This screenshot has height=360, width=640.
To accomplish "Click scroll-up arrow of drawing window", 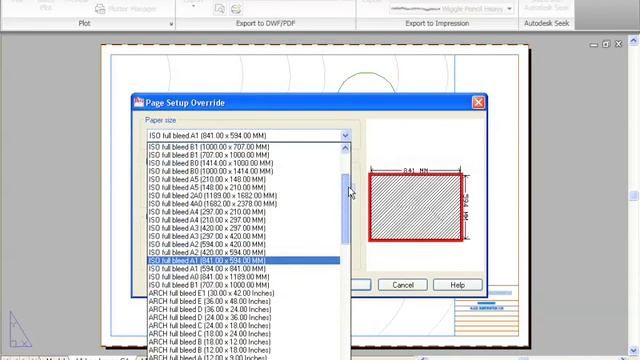I will pyautogui.click(x=633, y=40).
